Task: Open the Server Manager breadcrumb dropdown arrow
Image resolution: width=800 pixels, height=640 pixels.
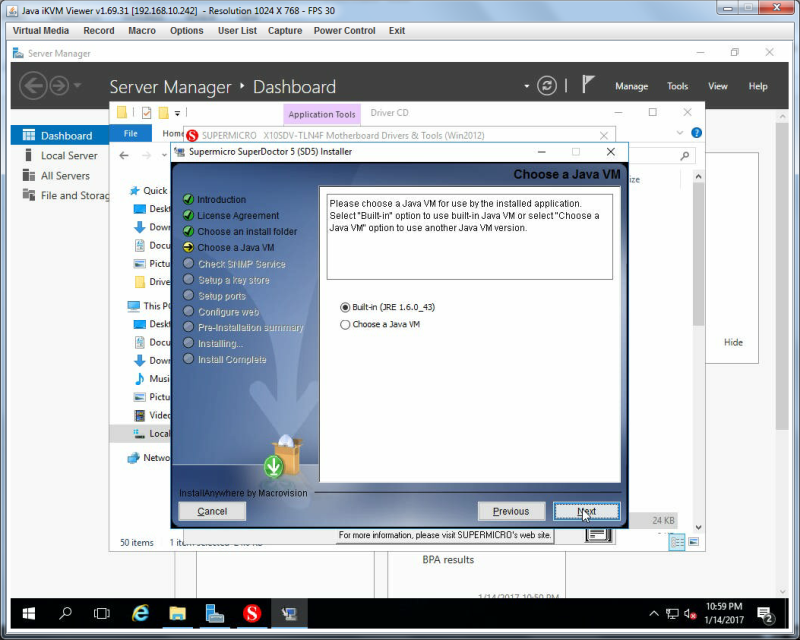Action: point(527,86)
